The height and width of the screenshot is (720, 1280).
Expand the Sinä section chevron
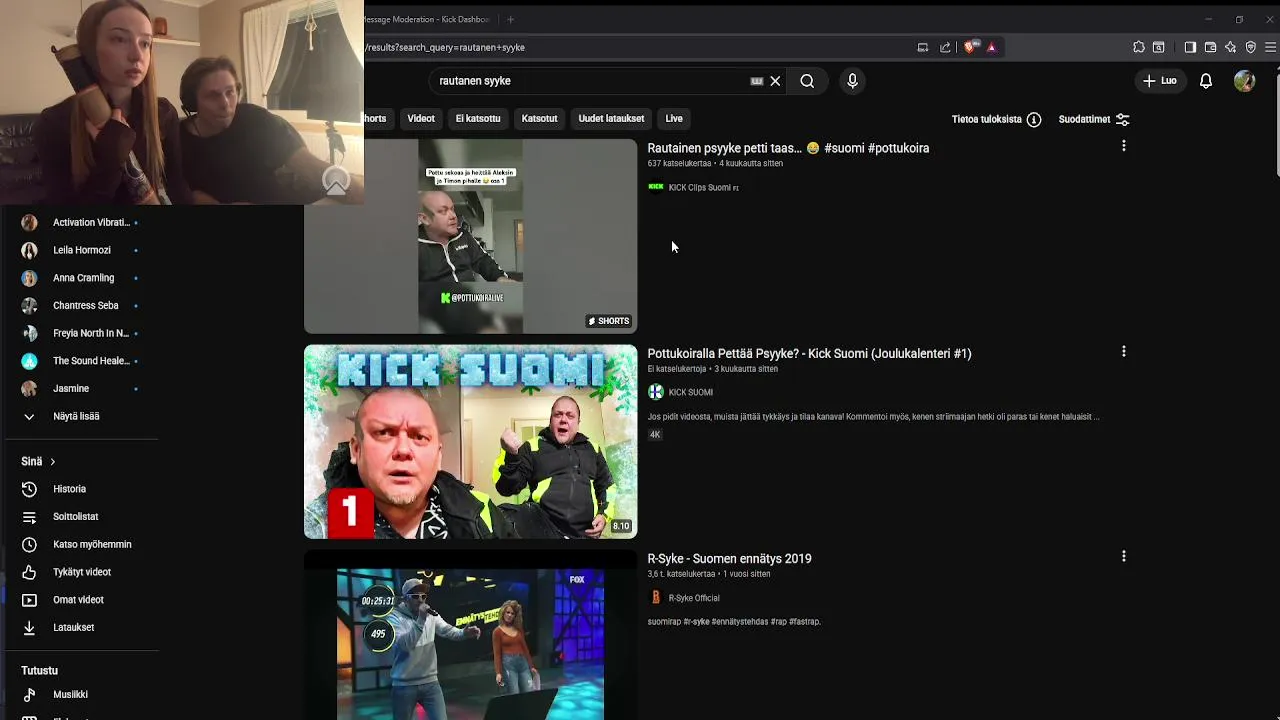click(x=52, y=461)
